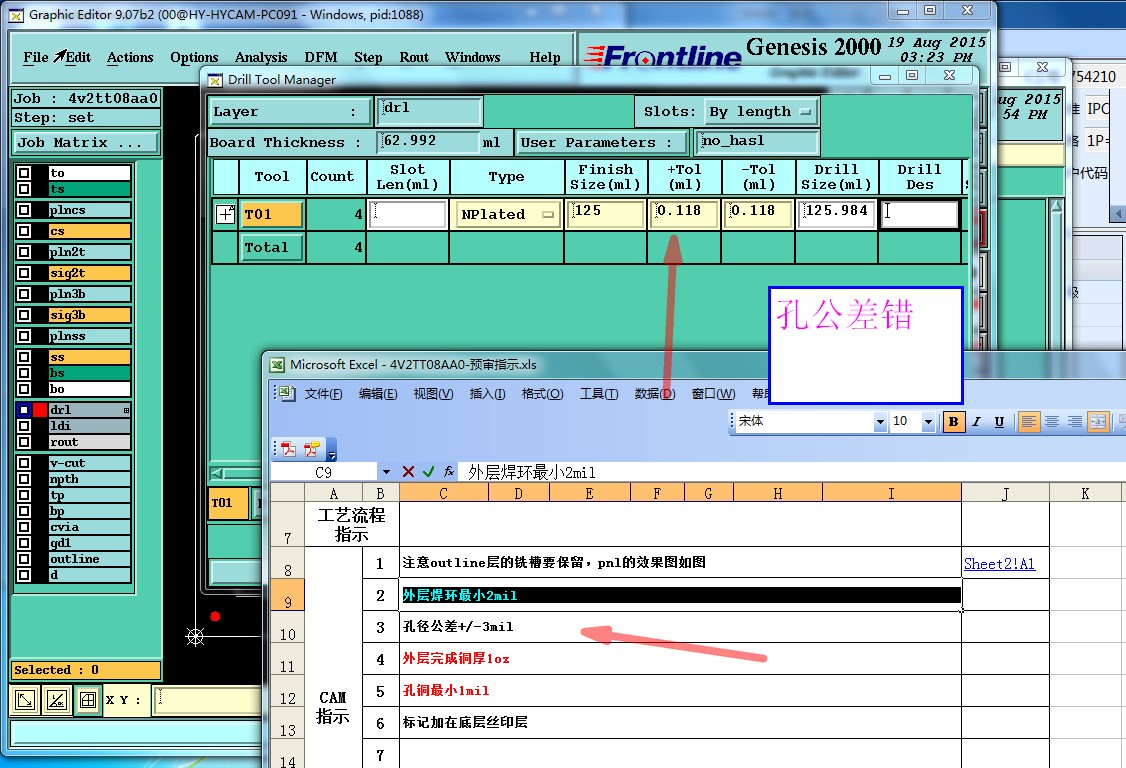The width and height of the screenshot is (1126, 768).
Task: Click the Layer selector button
Action: click(x=289, y=111)
